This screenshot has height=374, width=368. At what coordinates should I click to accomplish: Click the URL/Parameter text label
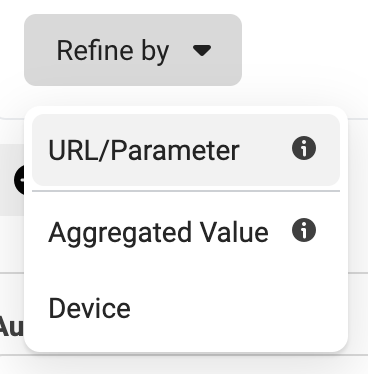click(144, 151)
